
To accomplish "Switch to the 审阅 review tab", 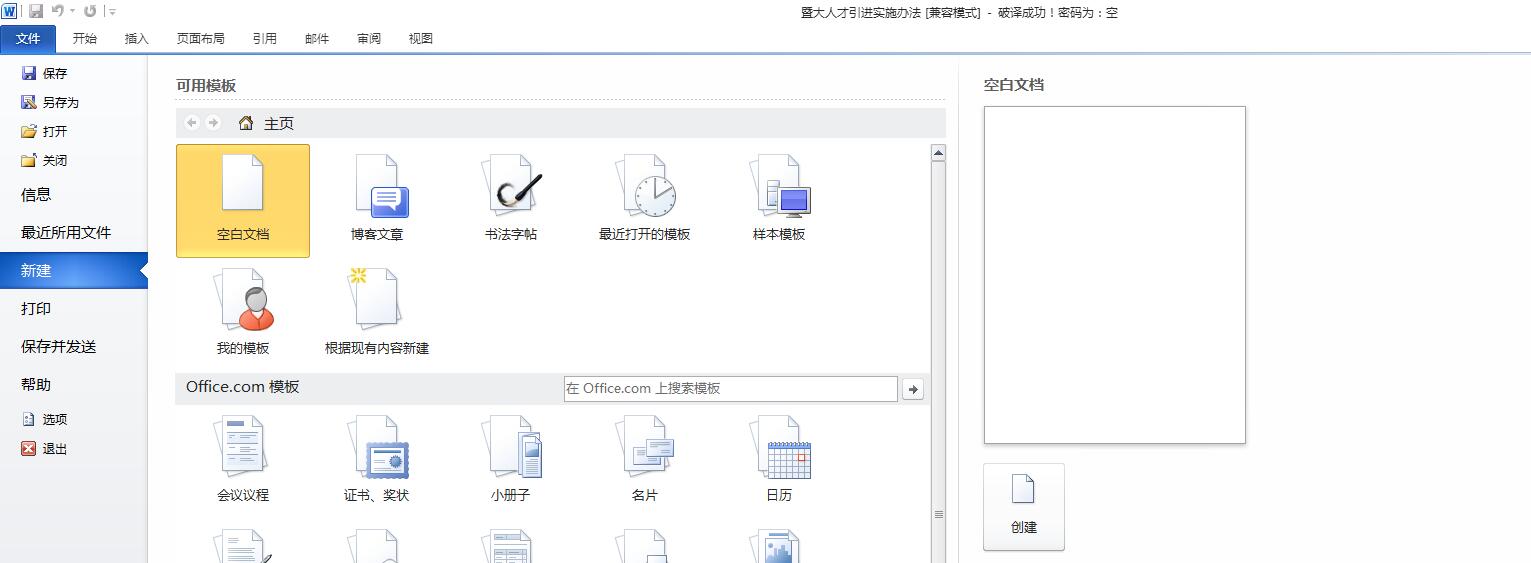I will 369,39.
